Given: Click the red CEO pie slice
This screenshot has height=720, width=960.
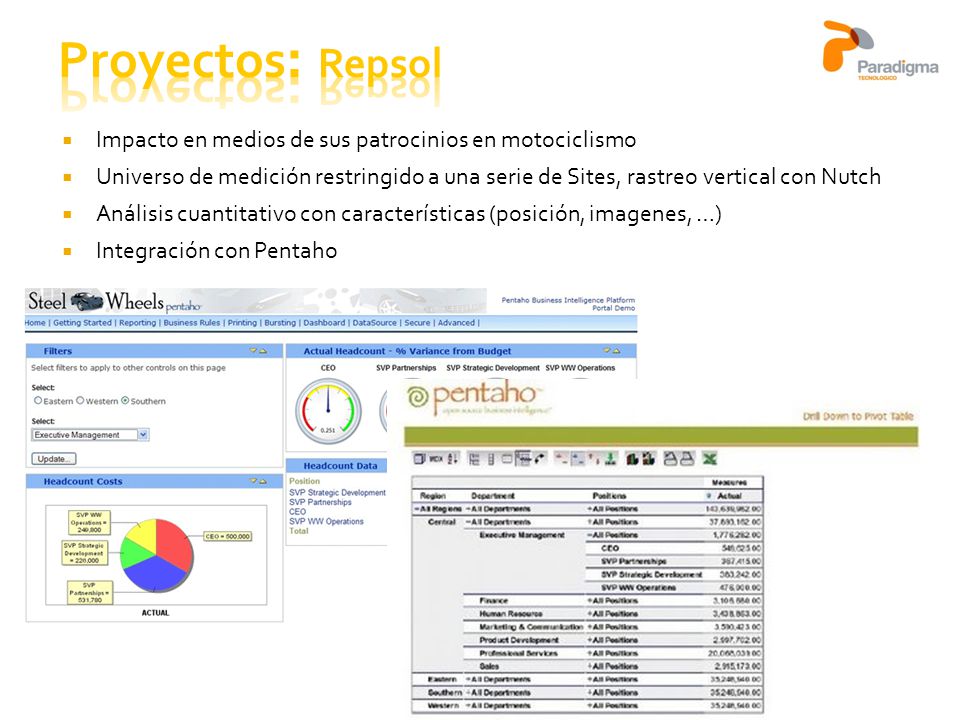Looking at the screenshot, I should click(173, 543).
